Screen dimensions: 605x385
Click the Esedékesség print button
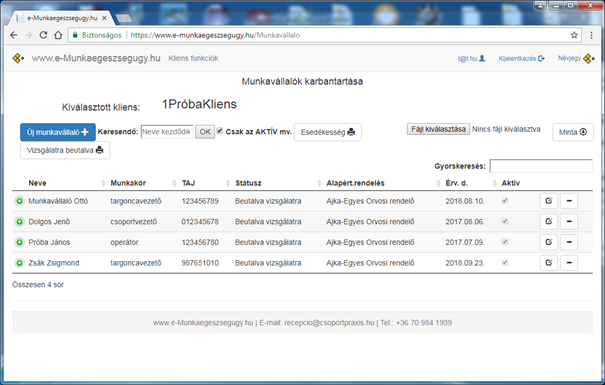328,132
